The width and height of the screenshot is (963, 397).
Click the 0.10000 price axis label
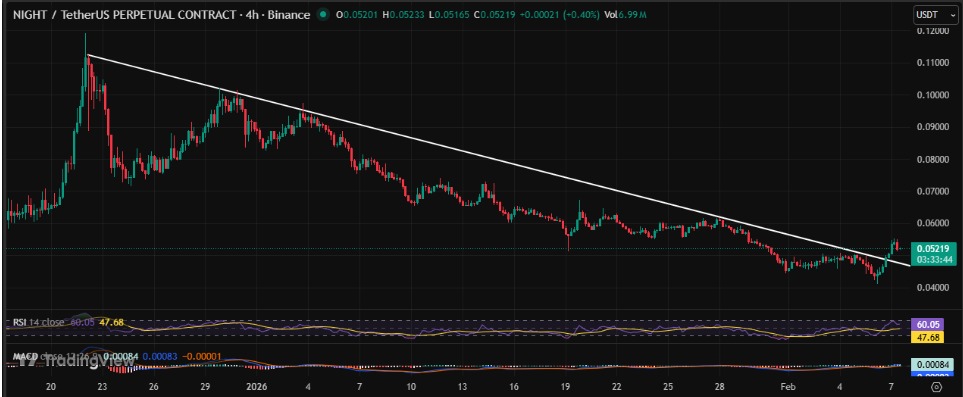click(932, 95)
